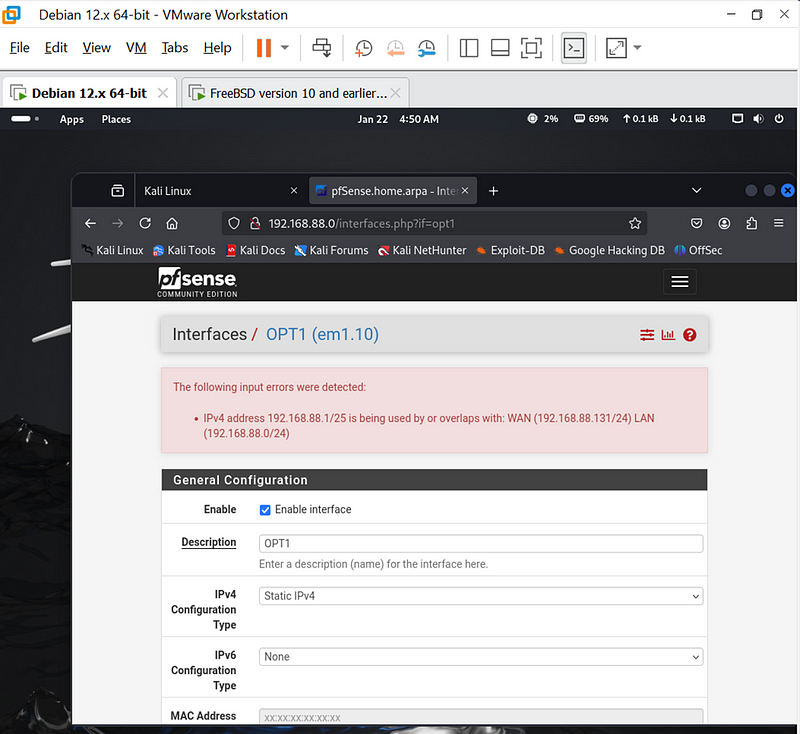The image size is (800, 734).
Task: Open the Save to Pocket button
Action: point(696,223)
